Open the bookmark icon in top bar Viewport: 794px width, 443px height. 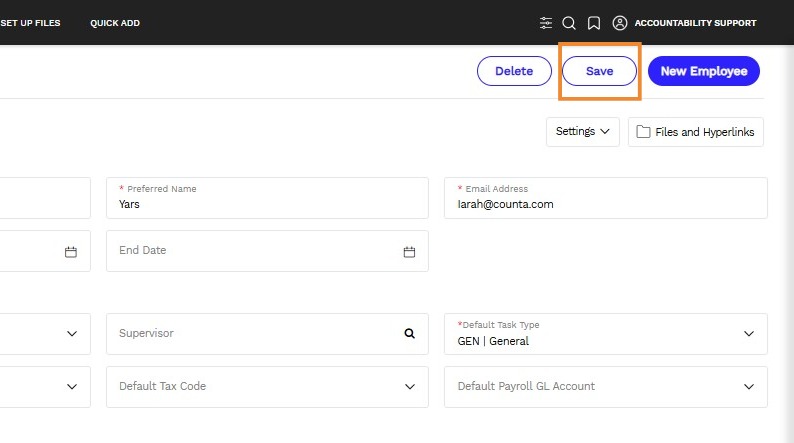tap(594, 23)
